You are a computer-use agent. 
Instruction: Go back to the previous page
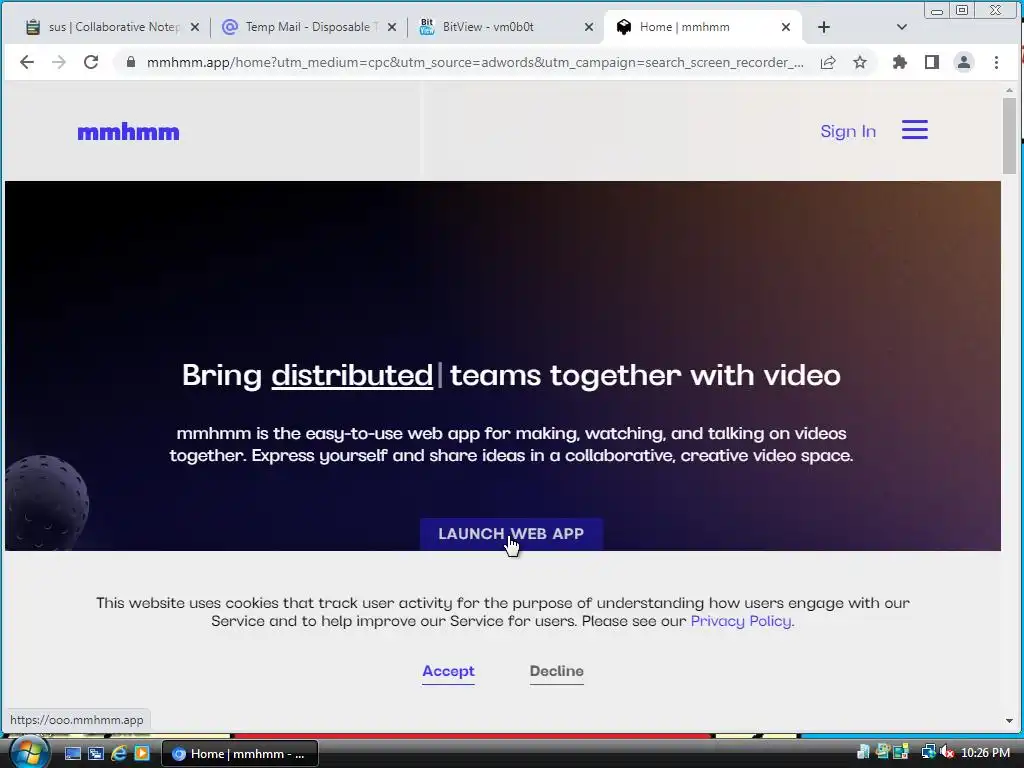pyautogui.click(x=27, y=62)
